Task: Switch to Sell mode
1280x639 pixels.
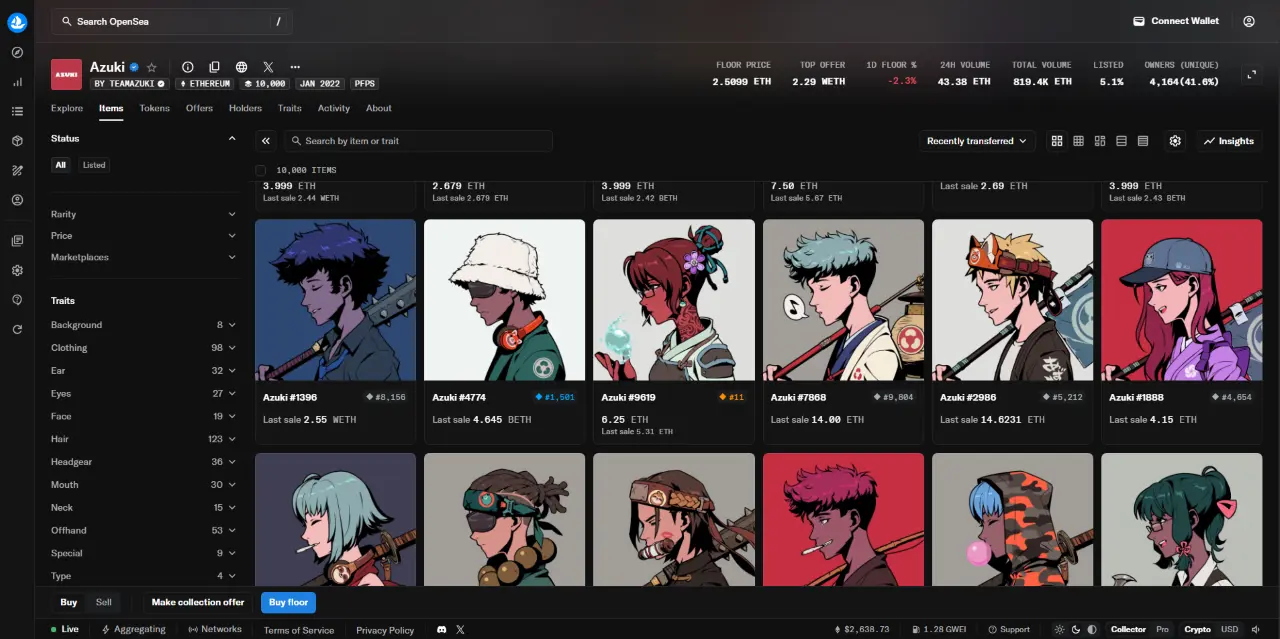Action: click(x=104, y=602)
